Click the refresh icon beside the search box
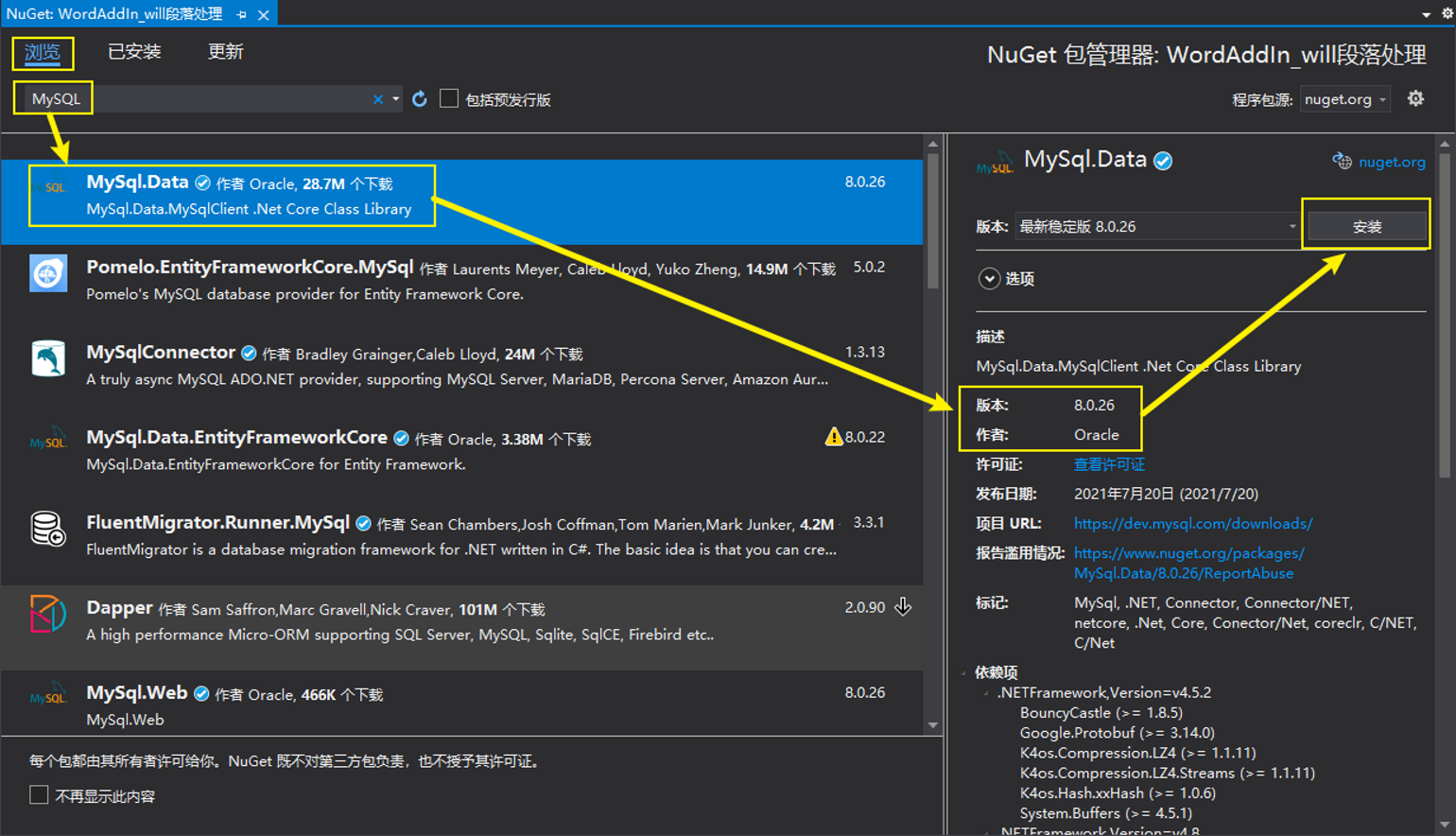This screenshot has height=836, width=1456. click(419, 98)
